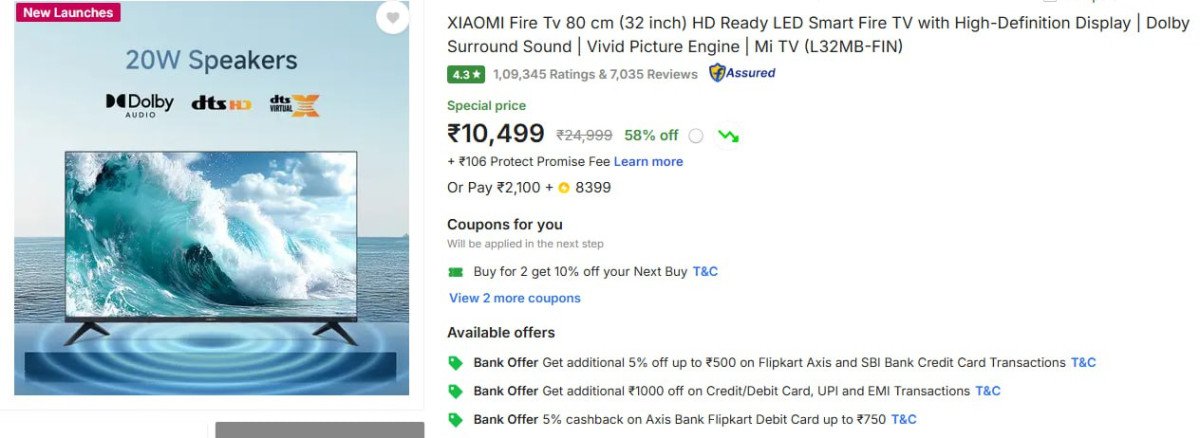
Task: Open the XIAOMI Fire TV product image
Action: (211, 240)
